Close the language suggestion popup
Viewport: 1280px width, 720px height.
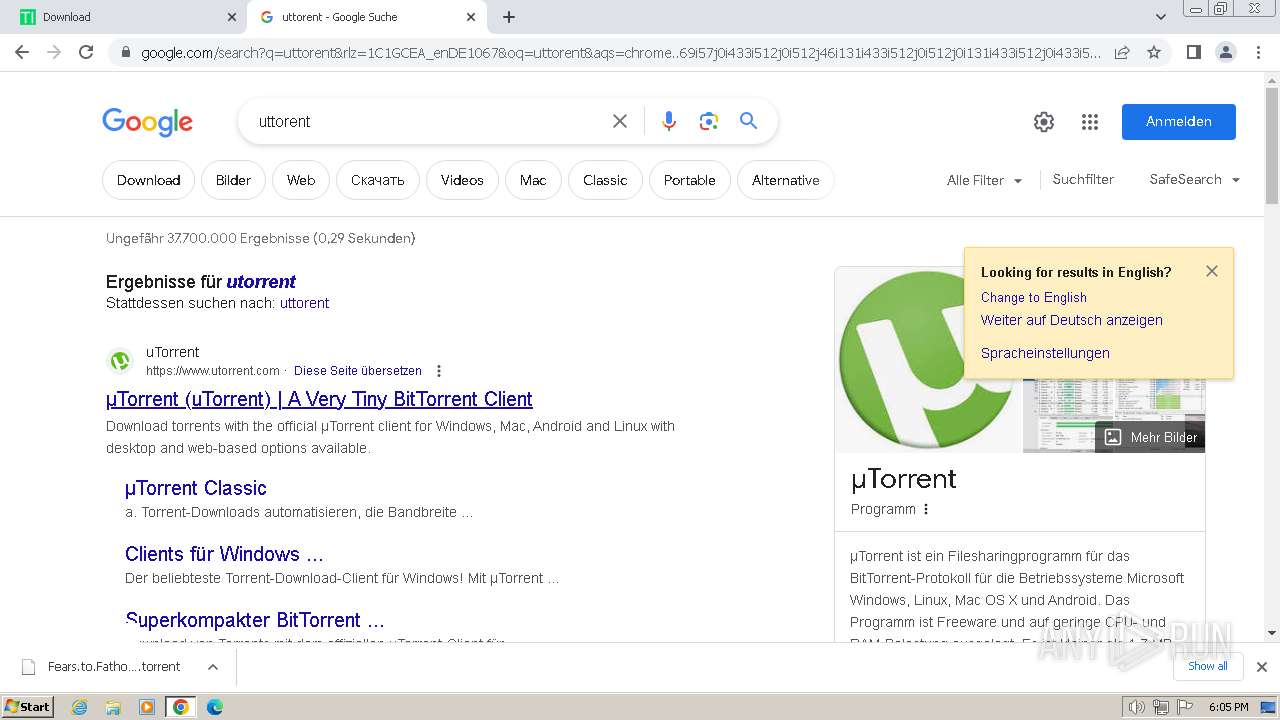pos(1212,271)
